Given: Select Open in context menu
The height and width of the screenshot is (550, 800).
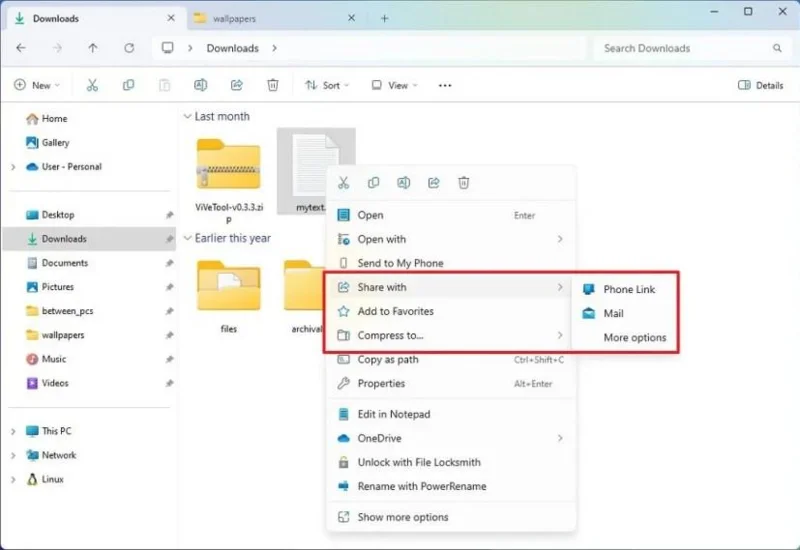Looking at the screenshot, I should click(x=451, y=215).
